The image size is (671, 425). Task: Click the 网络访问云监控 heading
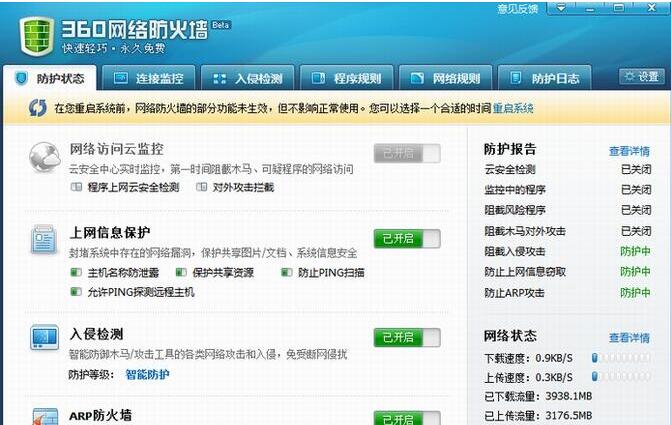(x=116, y=149)
